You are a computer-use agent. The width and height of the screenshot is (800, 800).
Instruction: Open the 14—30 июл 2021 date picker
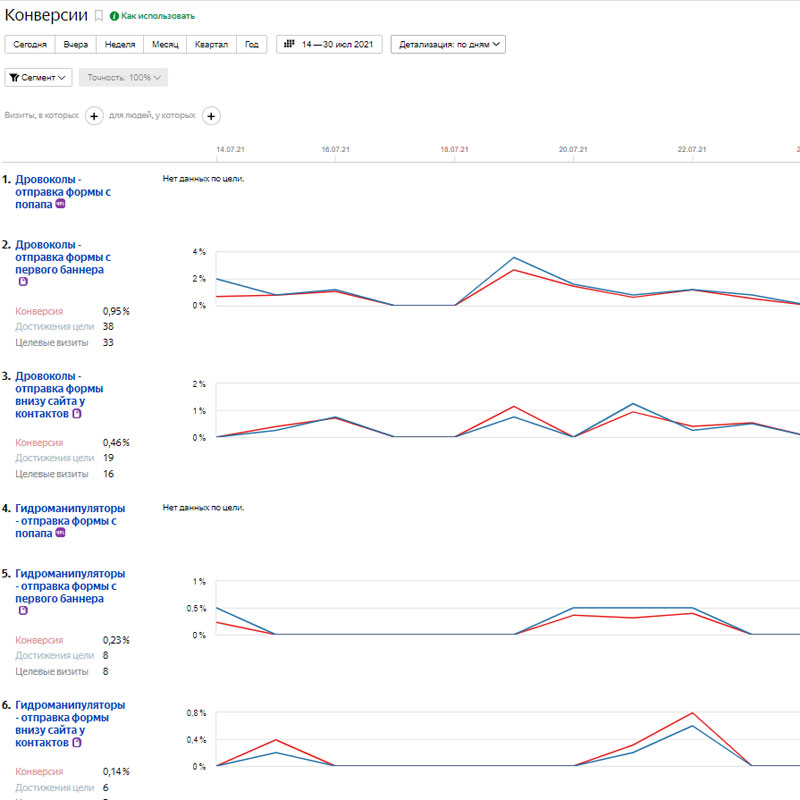click(329, 44)
